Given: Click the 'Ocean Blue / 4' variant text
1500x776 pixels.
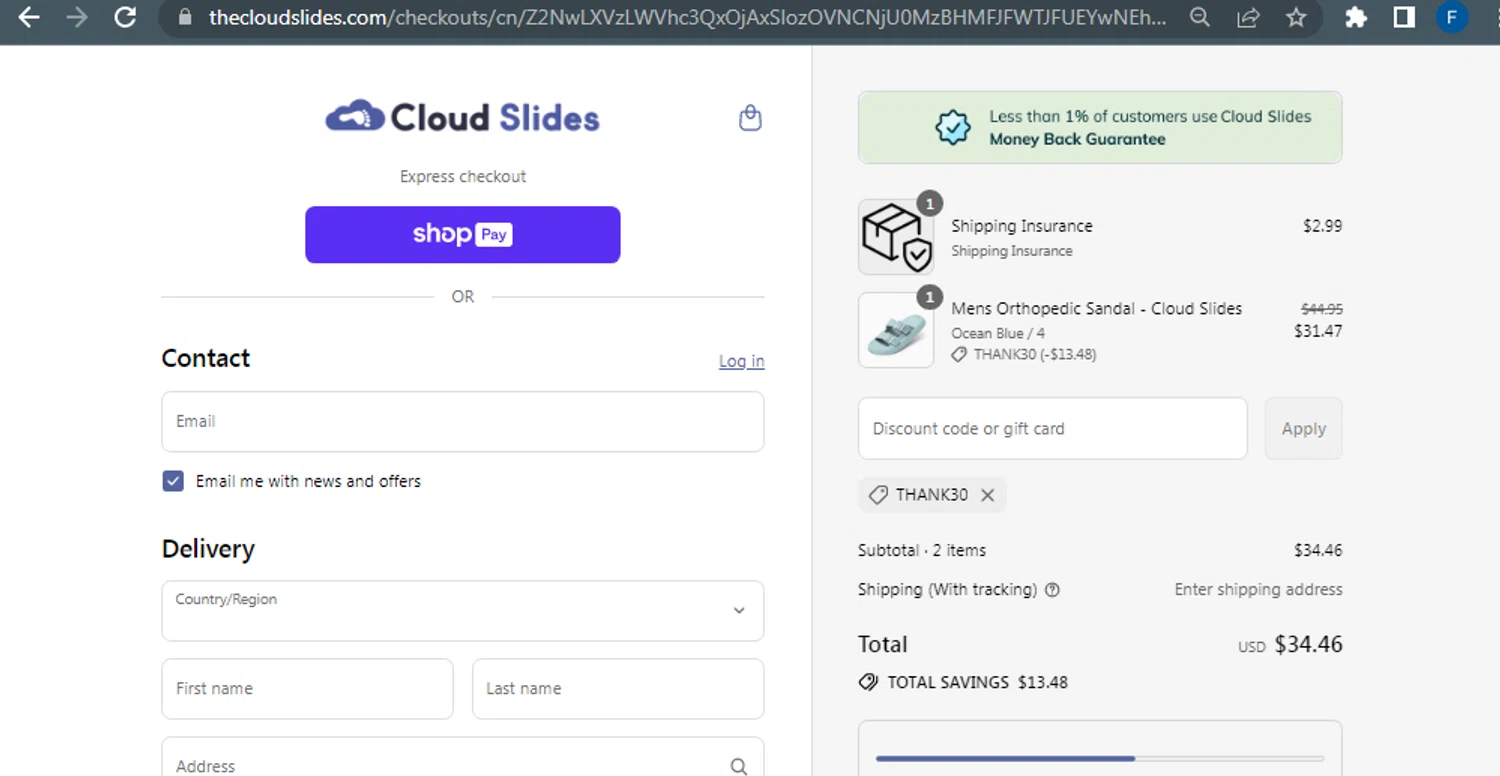Looking at the screenshot, I should (998, 334).
